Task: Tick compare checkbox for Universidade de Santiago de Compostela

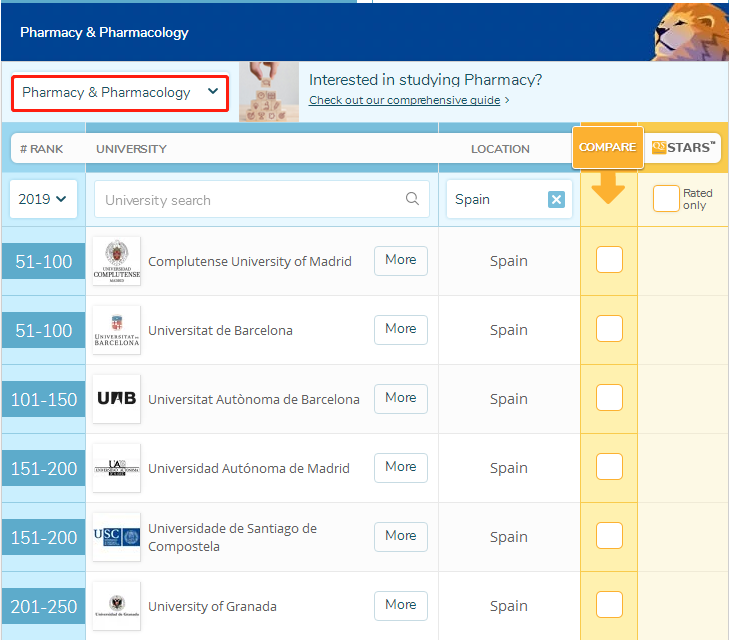Action: pos(609,535)
